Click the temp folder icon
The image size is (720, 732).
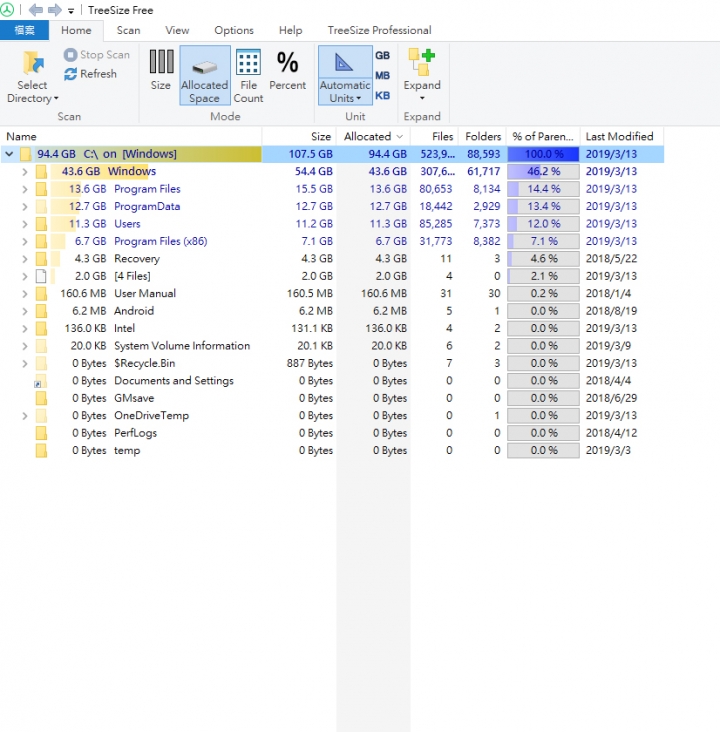coord(41,450)
